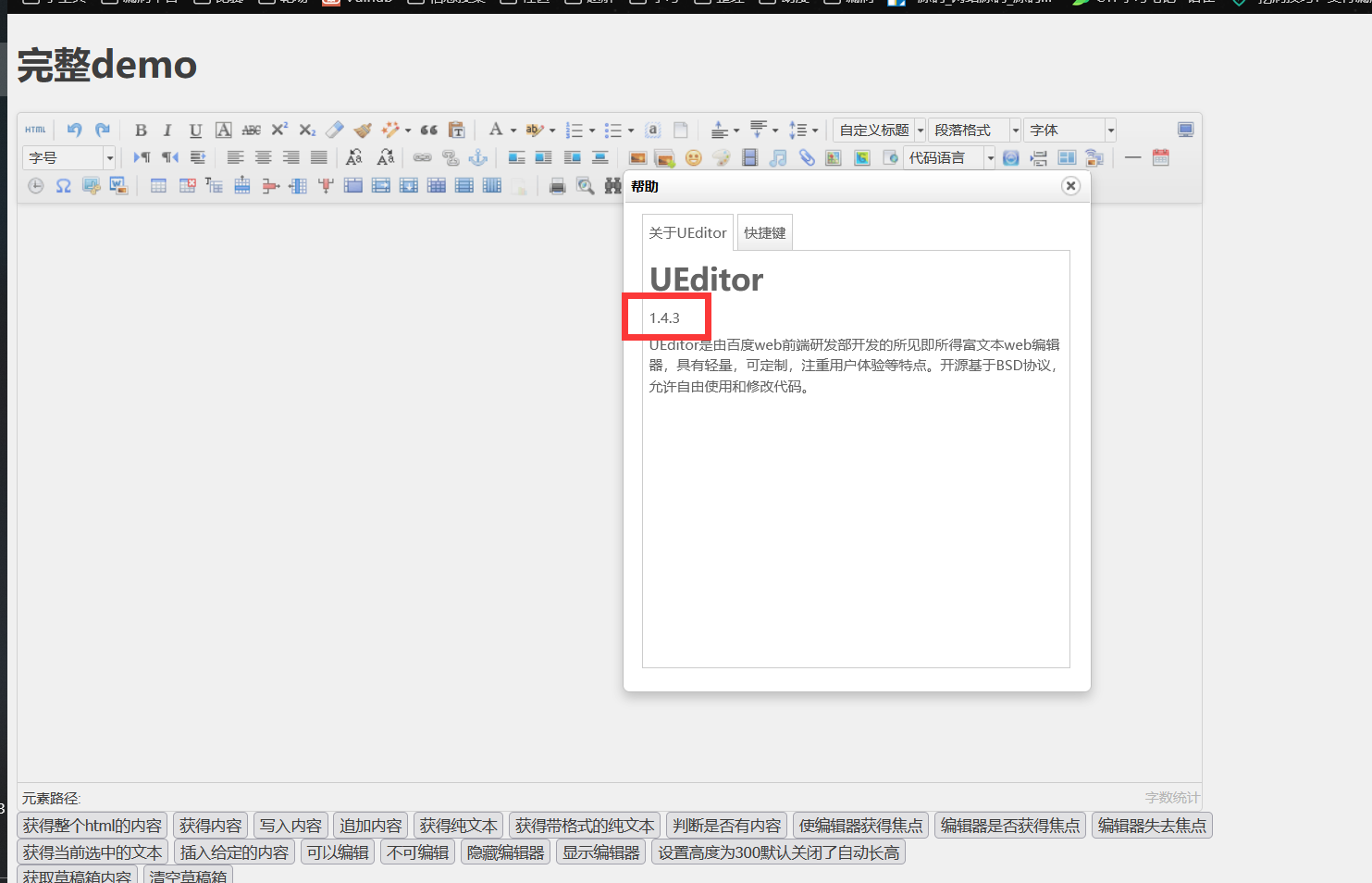Switch to the 关于UEditor tab
Image resolution: width=1372 pixels, height=883 pixels.
click(687, 232)
